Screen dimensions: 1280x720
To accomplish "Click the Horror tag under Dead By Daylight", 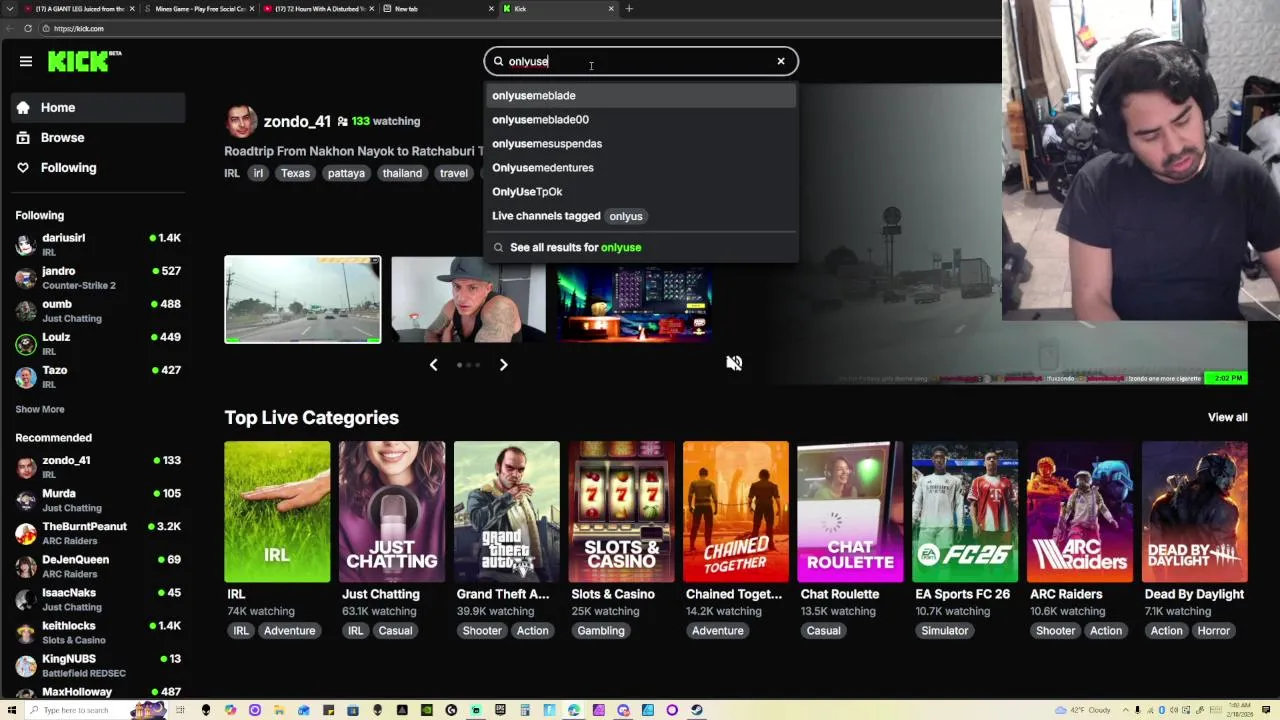I will [1214, 631].
